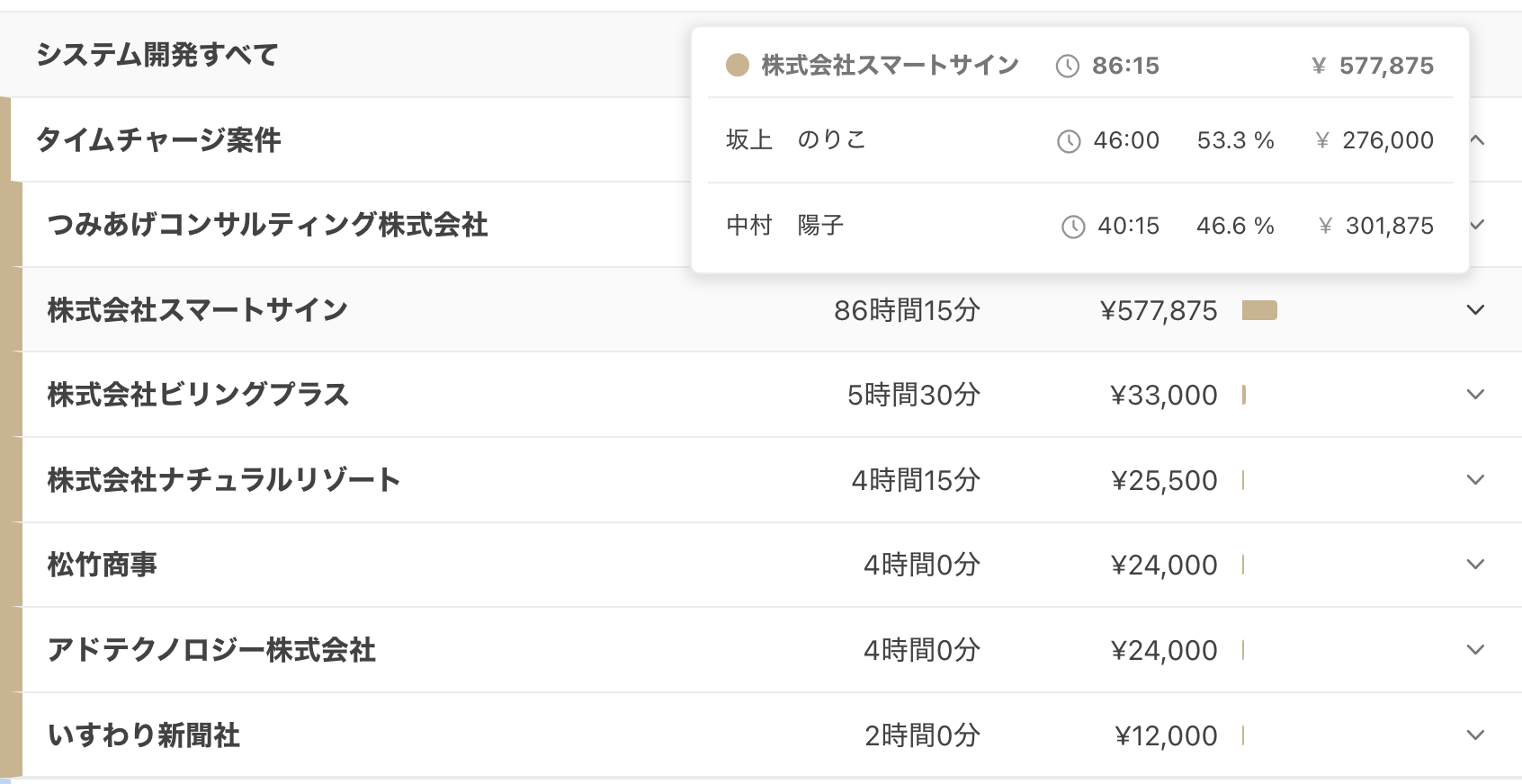Expand the 松竹商事 row chevron
The height and width of the screenshot is (784, 1522).
coord(1475,565)
